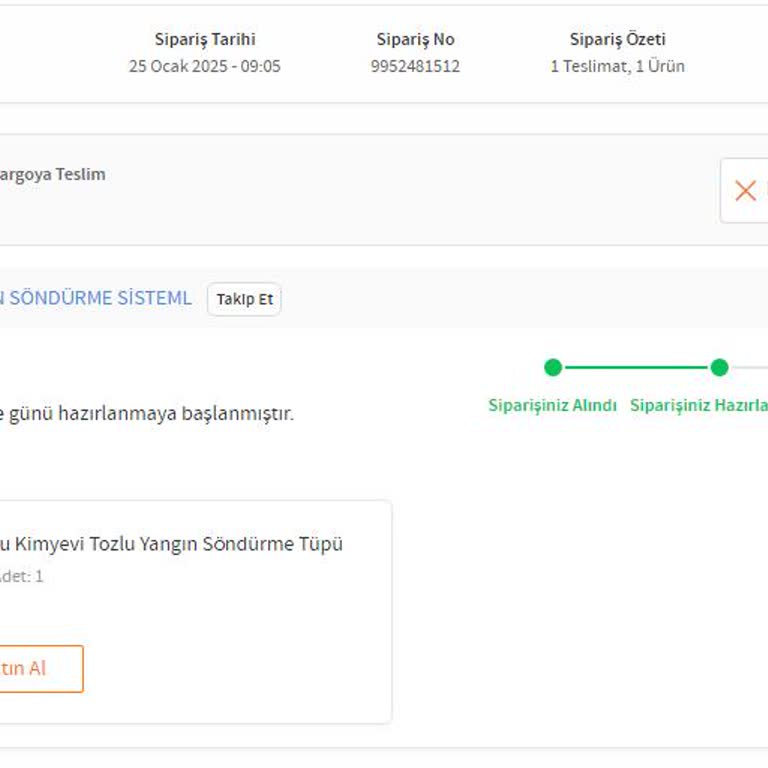768x768 pixels.
Task: Click the Kargoya Teslim label
Action: 52,175
